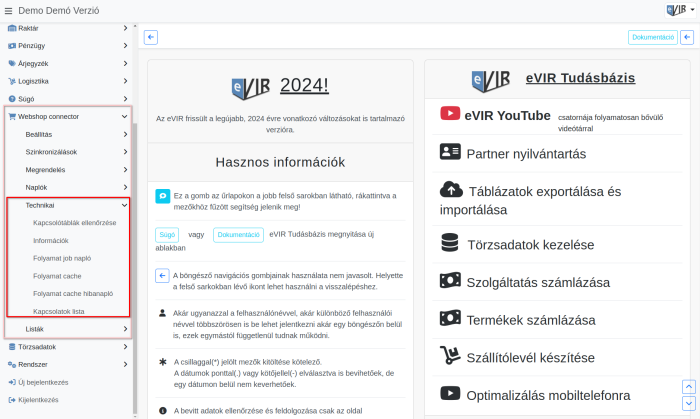Expand the Szinkronizálások submenu chevron
This screenshot has height=419, width=700.
125,152
